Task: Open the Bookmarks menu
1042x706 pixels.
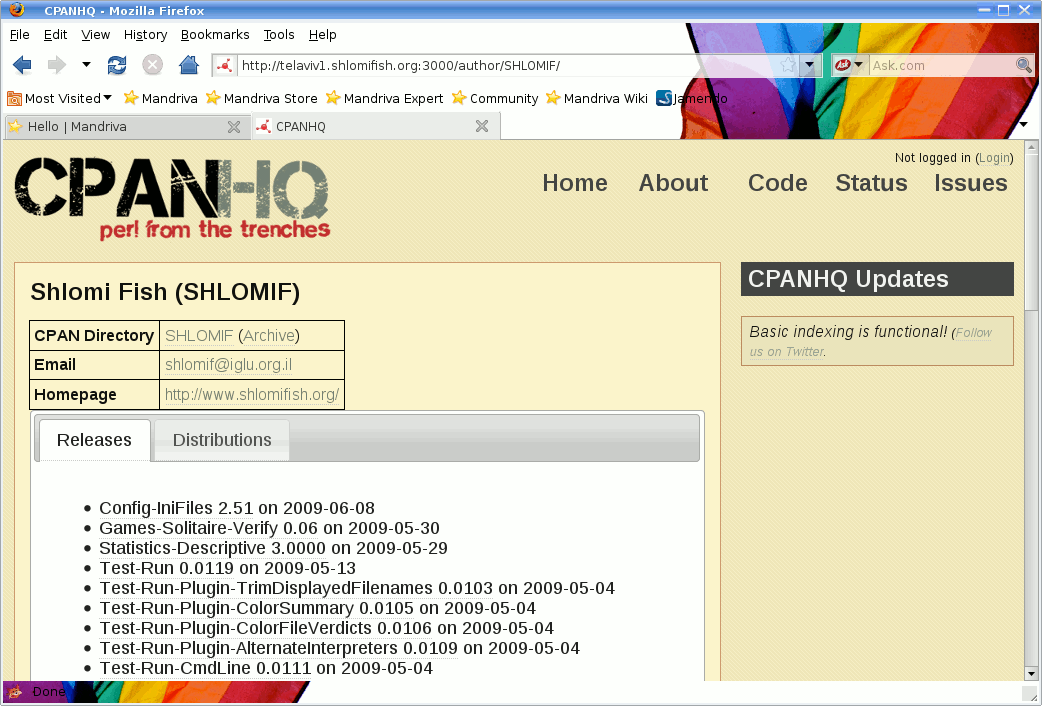Action: click(x=215, y=35)
